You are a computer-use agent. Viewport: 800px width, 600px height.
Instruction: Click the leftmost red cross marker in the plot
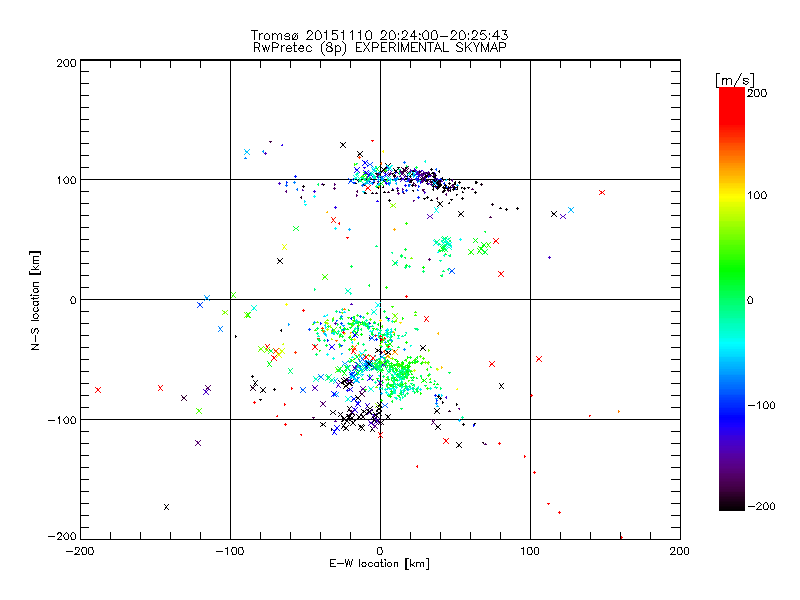click(98, 390)
